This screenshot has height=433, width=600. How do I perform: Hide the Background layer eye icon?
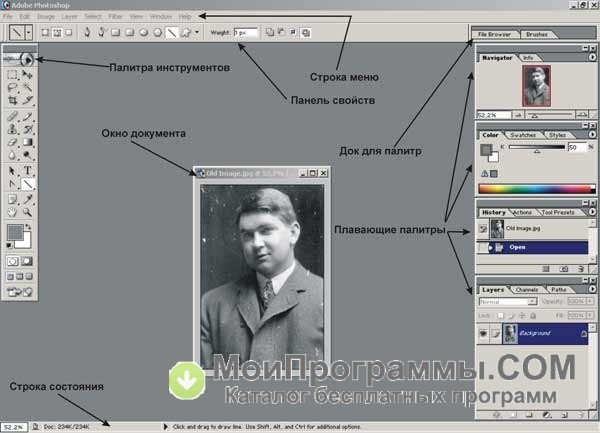point(483,334)
